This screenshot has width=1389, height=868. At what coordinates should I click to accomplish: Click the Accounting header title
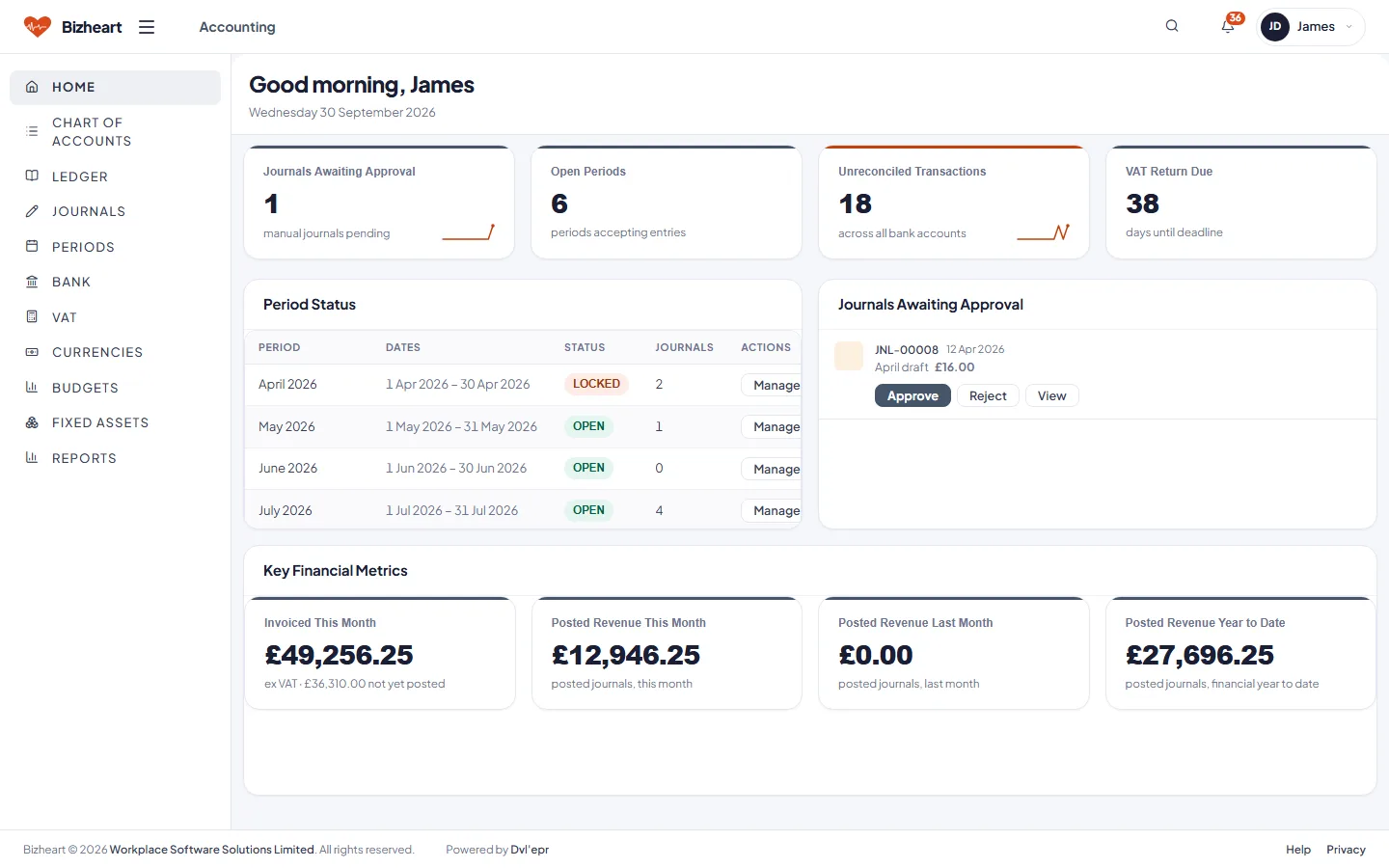(237, 27)
